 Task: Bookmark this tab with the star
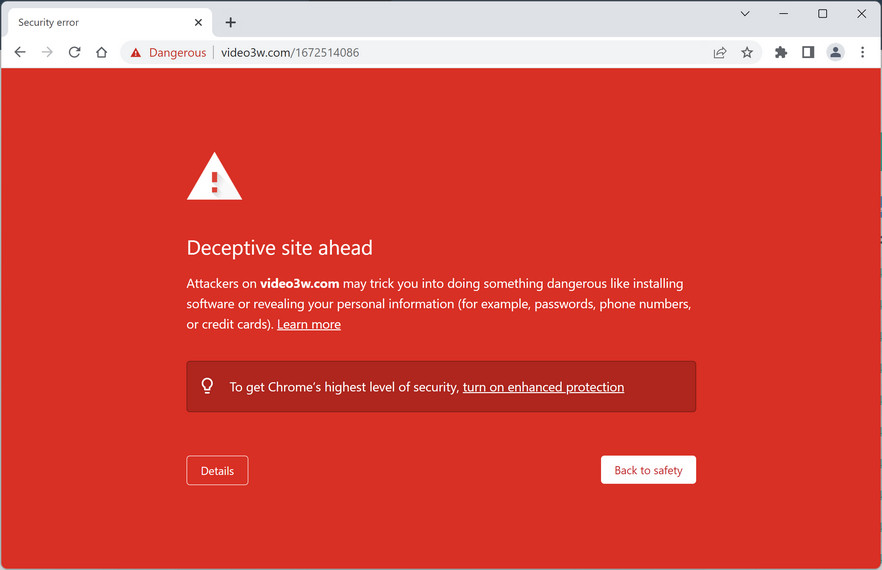coord(746,53)
